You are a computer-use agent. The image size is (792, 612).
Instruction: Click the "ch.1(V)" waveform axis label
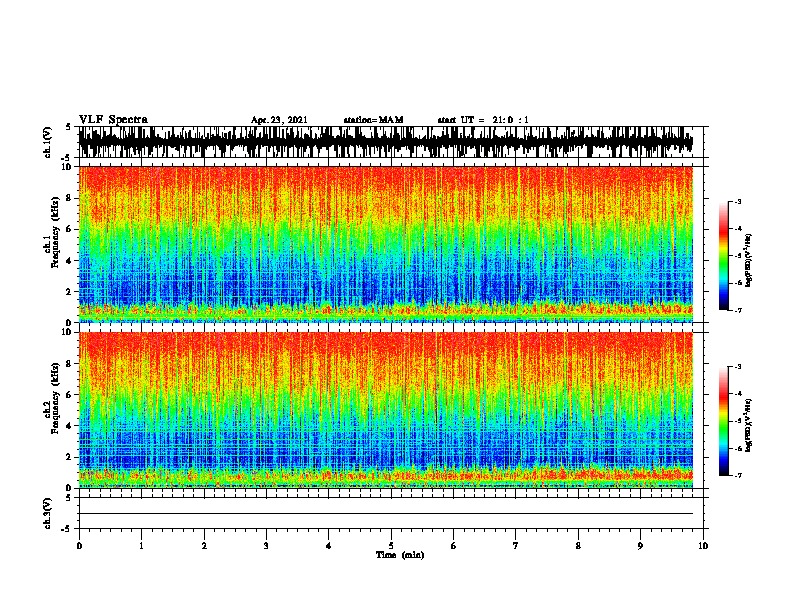click(48, 142)
